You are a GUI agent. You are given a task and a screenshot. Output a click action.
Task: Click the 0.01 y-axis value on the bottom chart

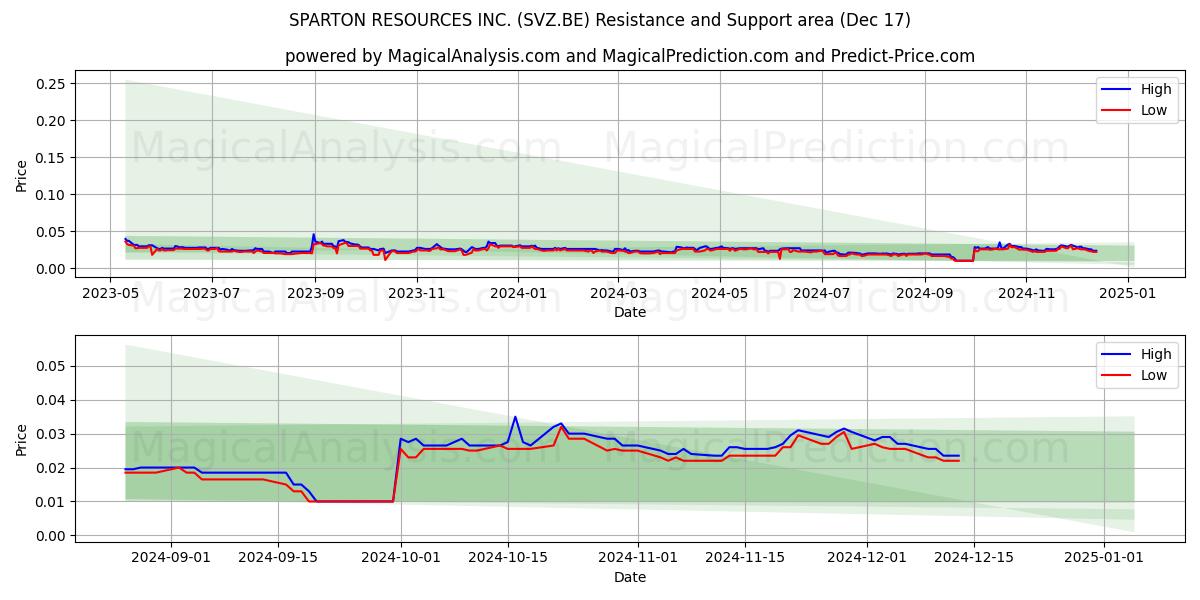(x=52, y=502)
